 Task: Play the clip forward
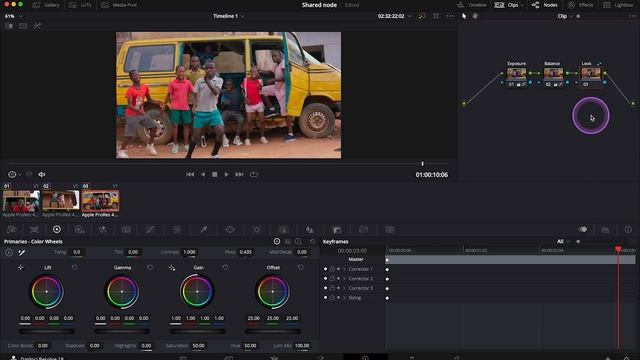click(227, 174)
